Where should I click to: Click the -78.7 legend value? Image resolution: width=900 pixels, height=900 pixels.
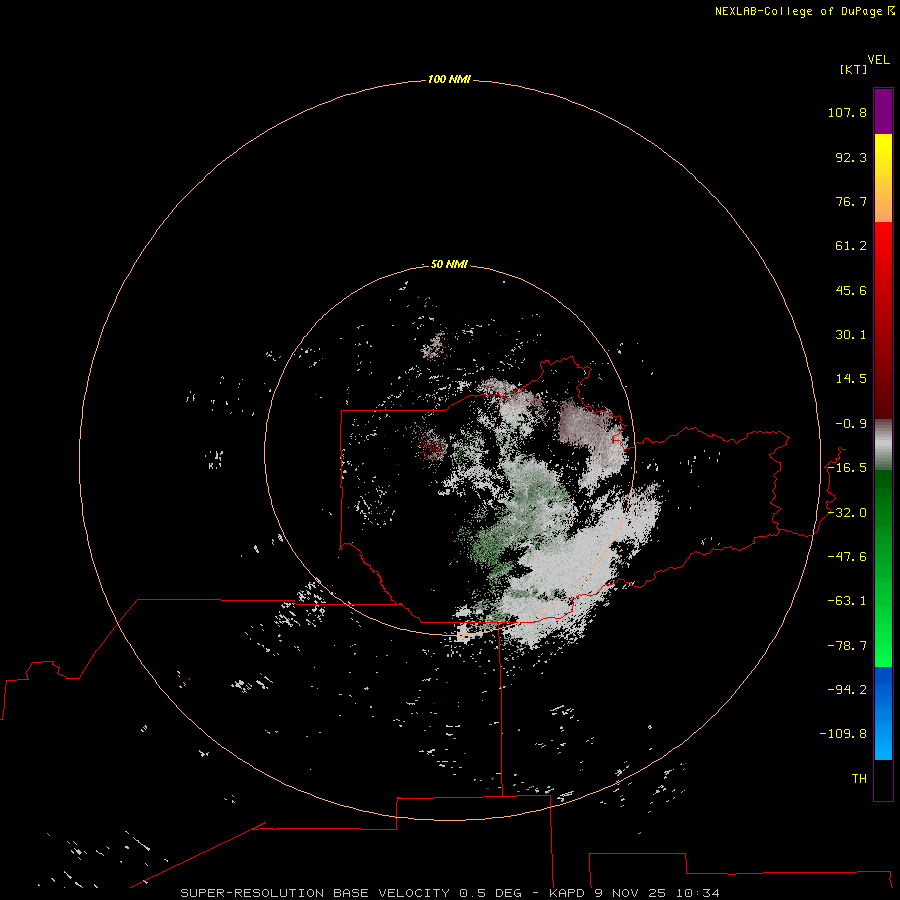[x=847, y=646]
